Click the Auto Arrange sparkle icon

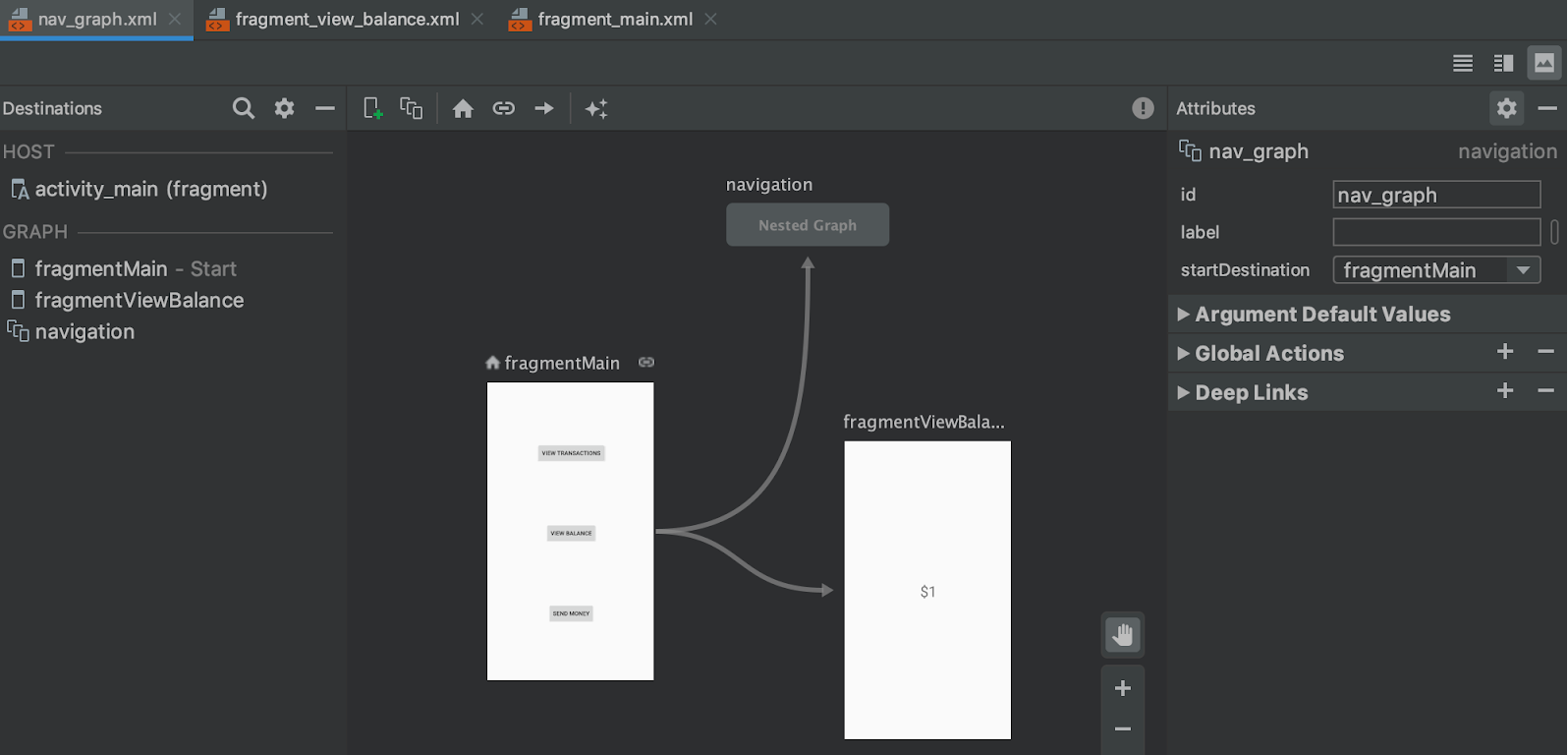point(596,108)
